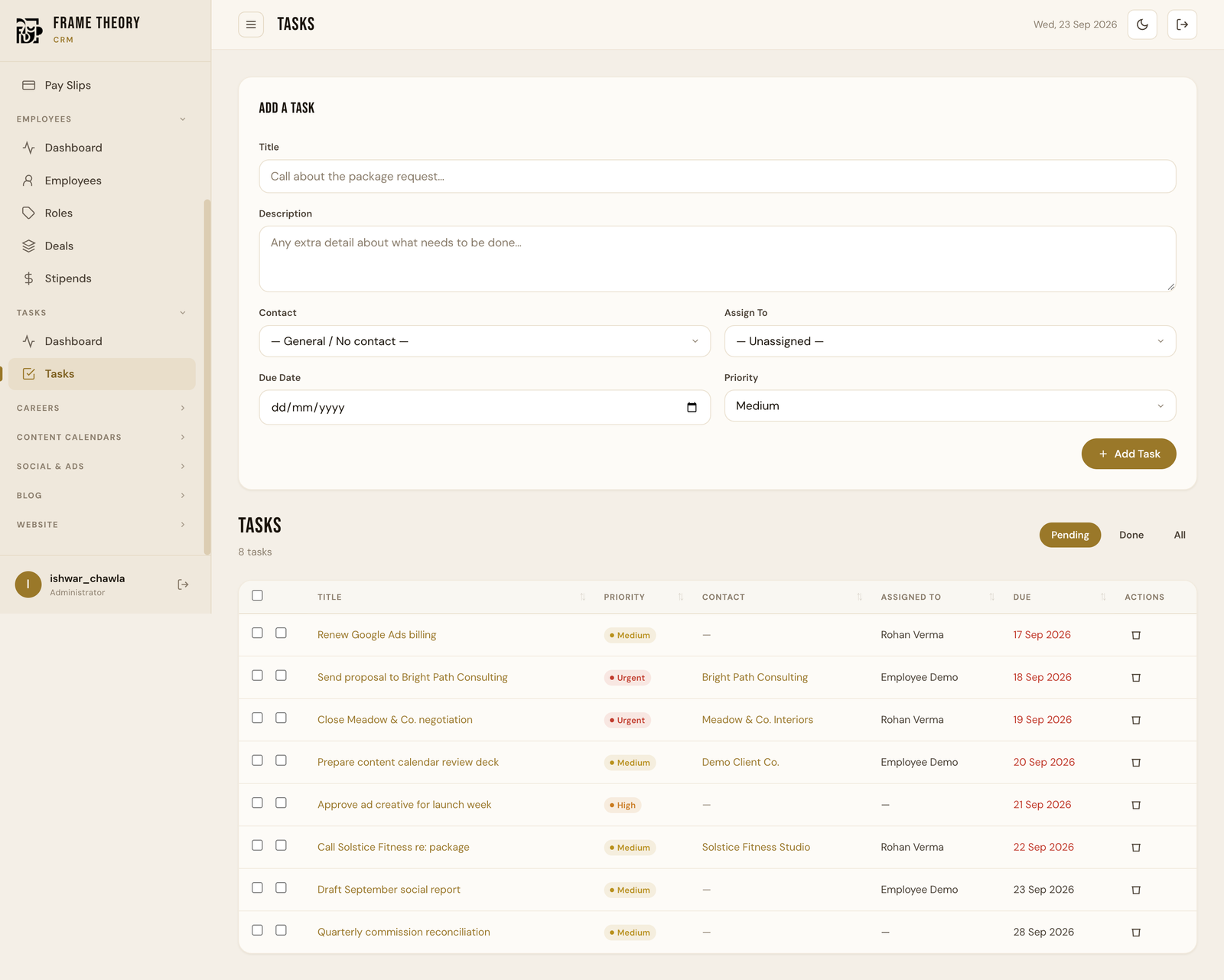Click the Roles tag icon
Screen dimensions: 1224x980
tap(28, 213)
